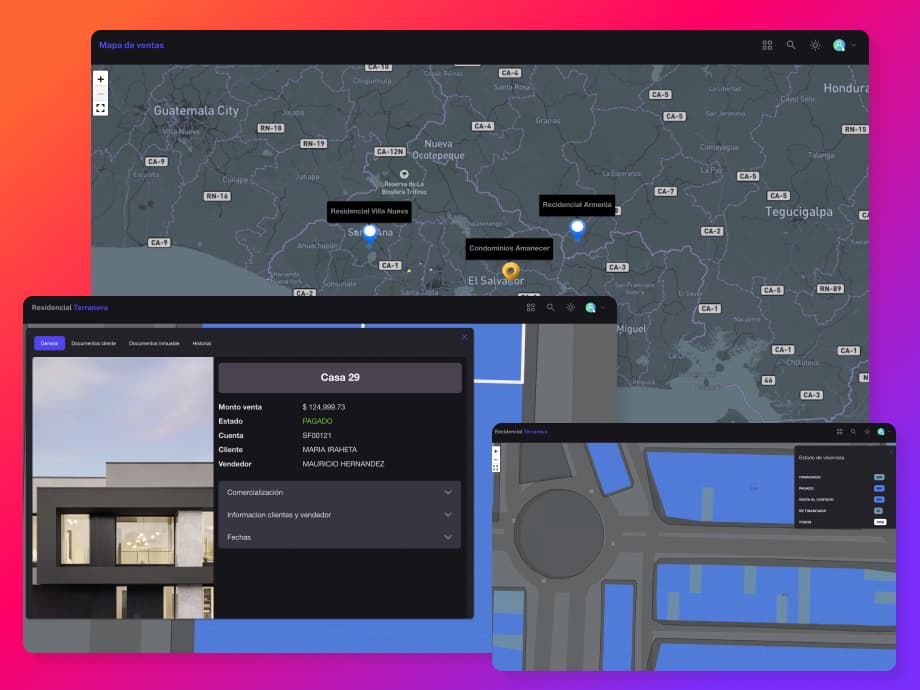Click the Residencial Villa Nueva label

369,211
